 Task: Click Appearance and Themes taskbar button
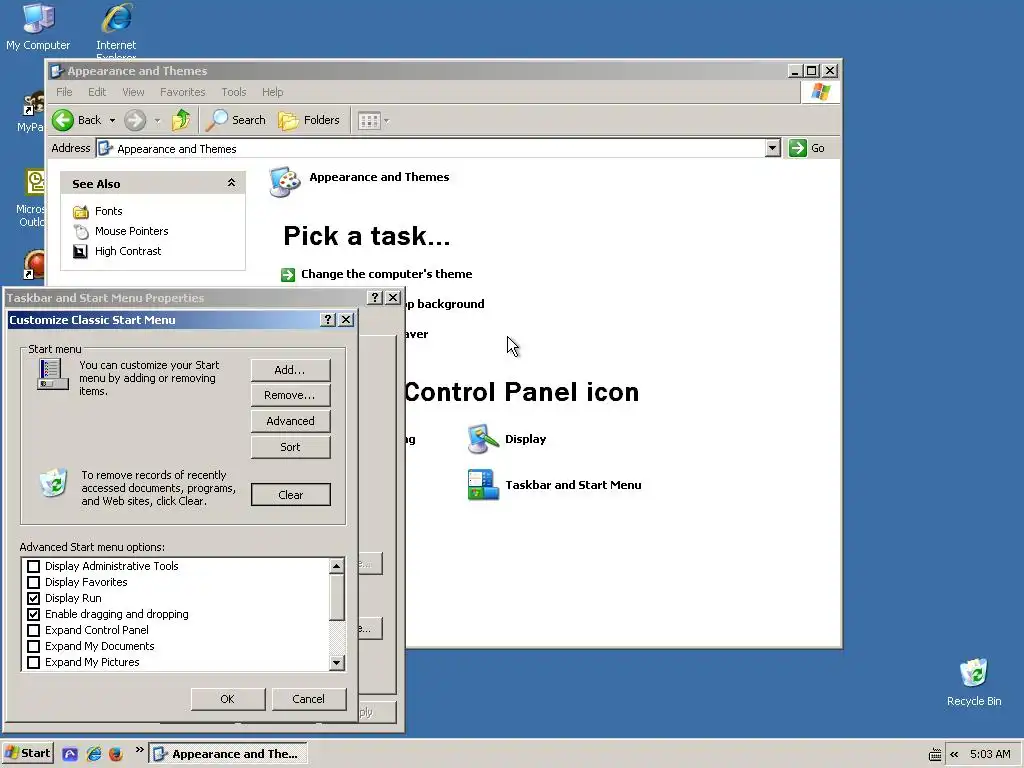coord(228,754)
